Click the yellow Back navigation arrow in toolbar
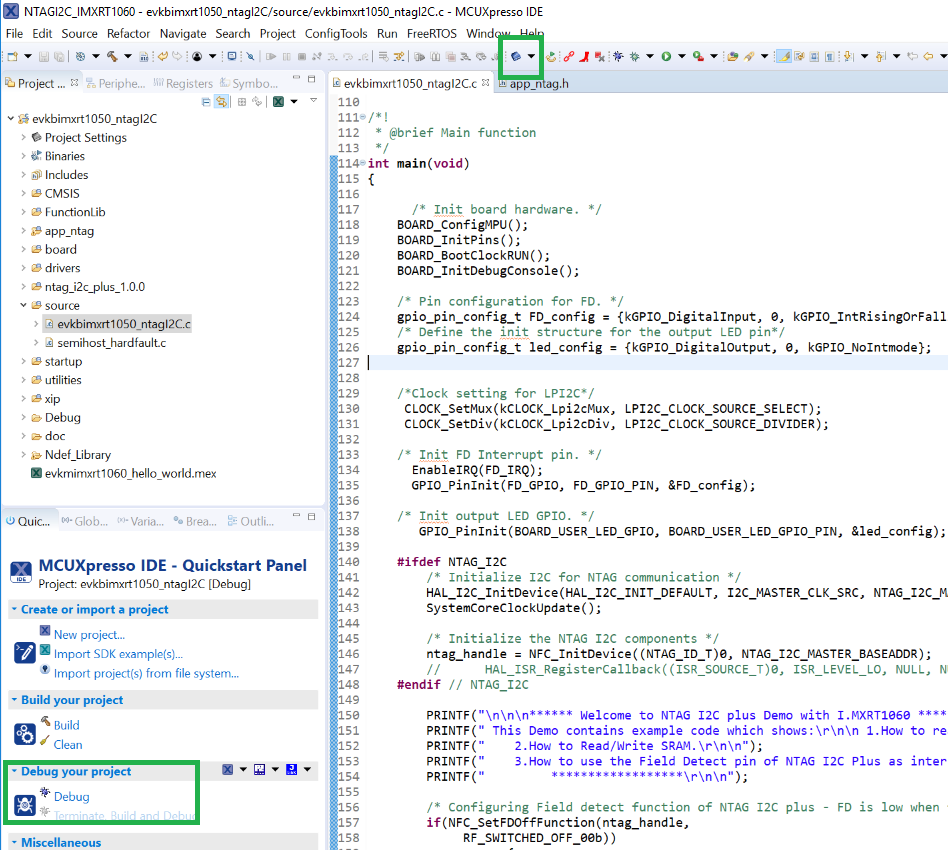Viewport: 948px width, 850px height. tap(928, 56)
